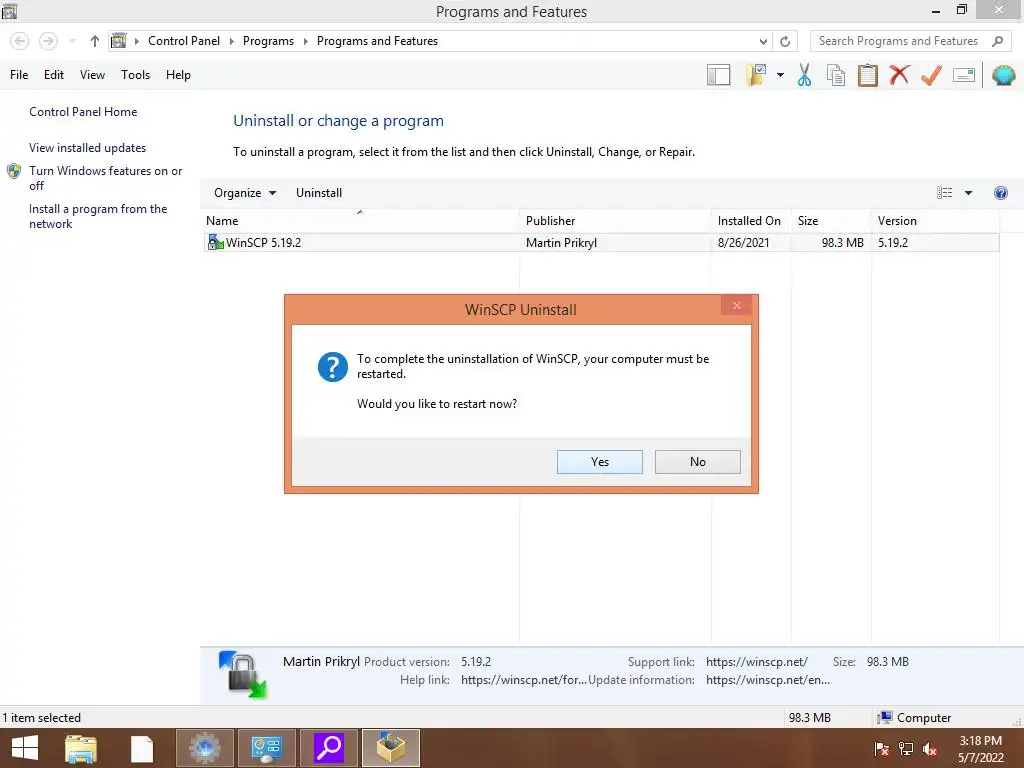This screenshot has height=768, width=1024.
Task: Click the https://winscp.net/ support link
Action: click(x=756, y=662)
